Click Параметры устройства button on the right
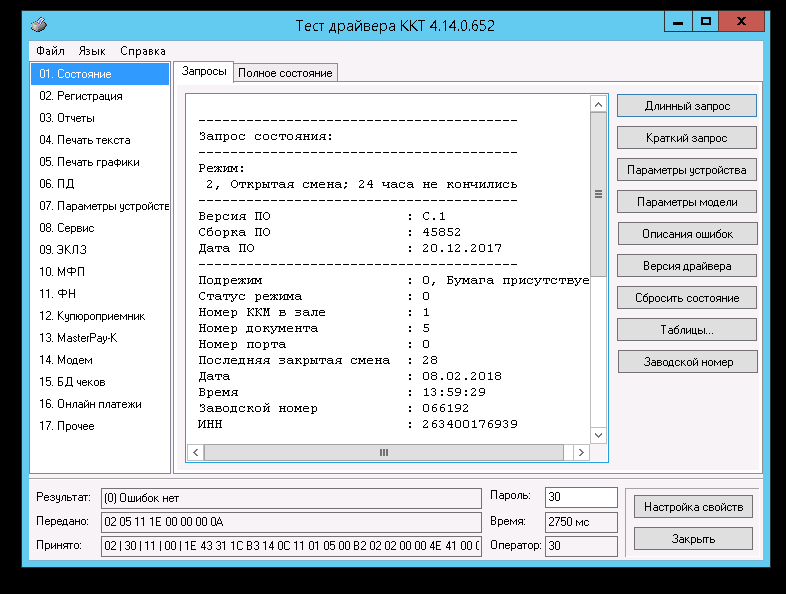 (x=687, y=170)
